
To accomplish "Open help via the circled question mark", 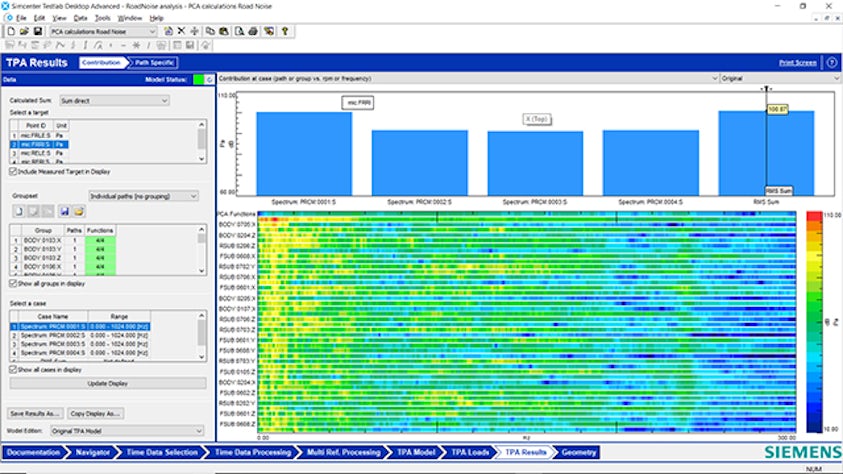I will [832, 63].
